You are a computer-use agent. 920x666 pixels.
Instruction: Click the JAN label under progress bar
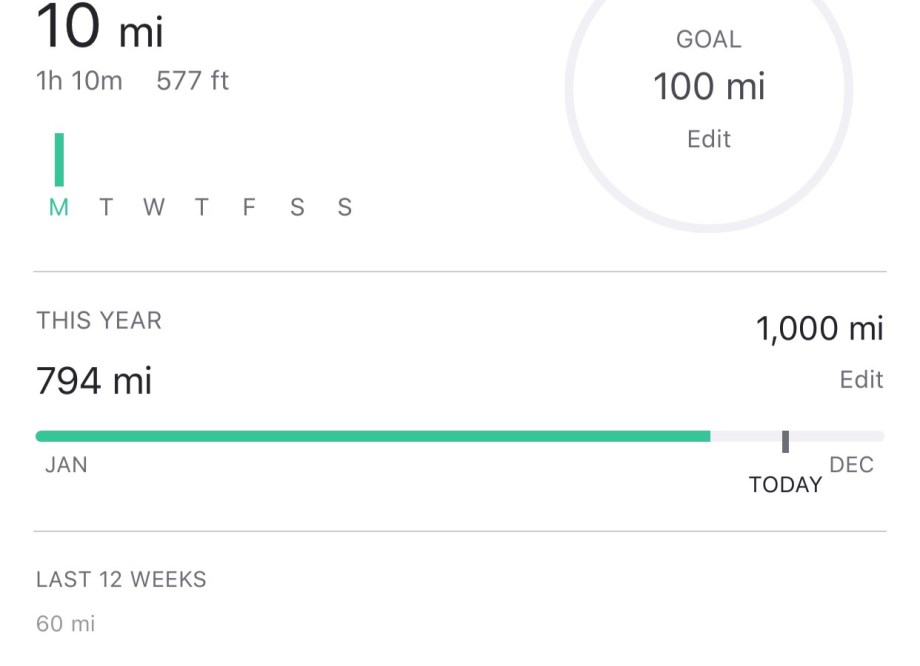tap(66, 465)
